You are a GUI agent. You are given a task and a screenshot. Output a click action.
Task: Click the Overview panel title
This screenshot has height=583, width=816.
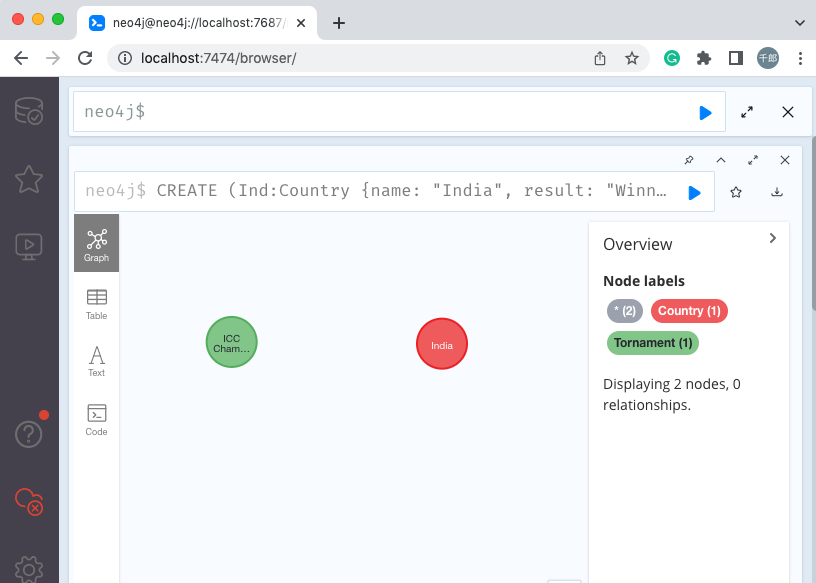tap(638, 244)
